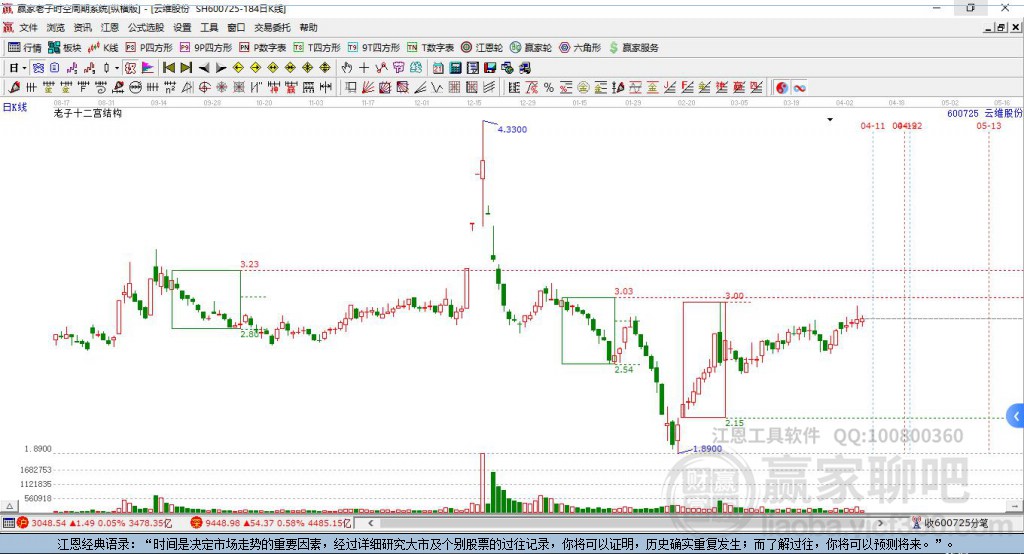This screenshot has height=554, width=1024.
Task: Click the save floppy disk icon
Action: pyautogui.click(x=490, y=68)
